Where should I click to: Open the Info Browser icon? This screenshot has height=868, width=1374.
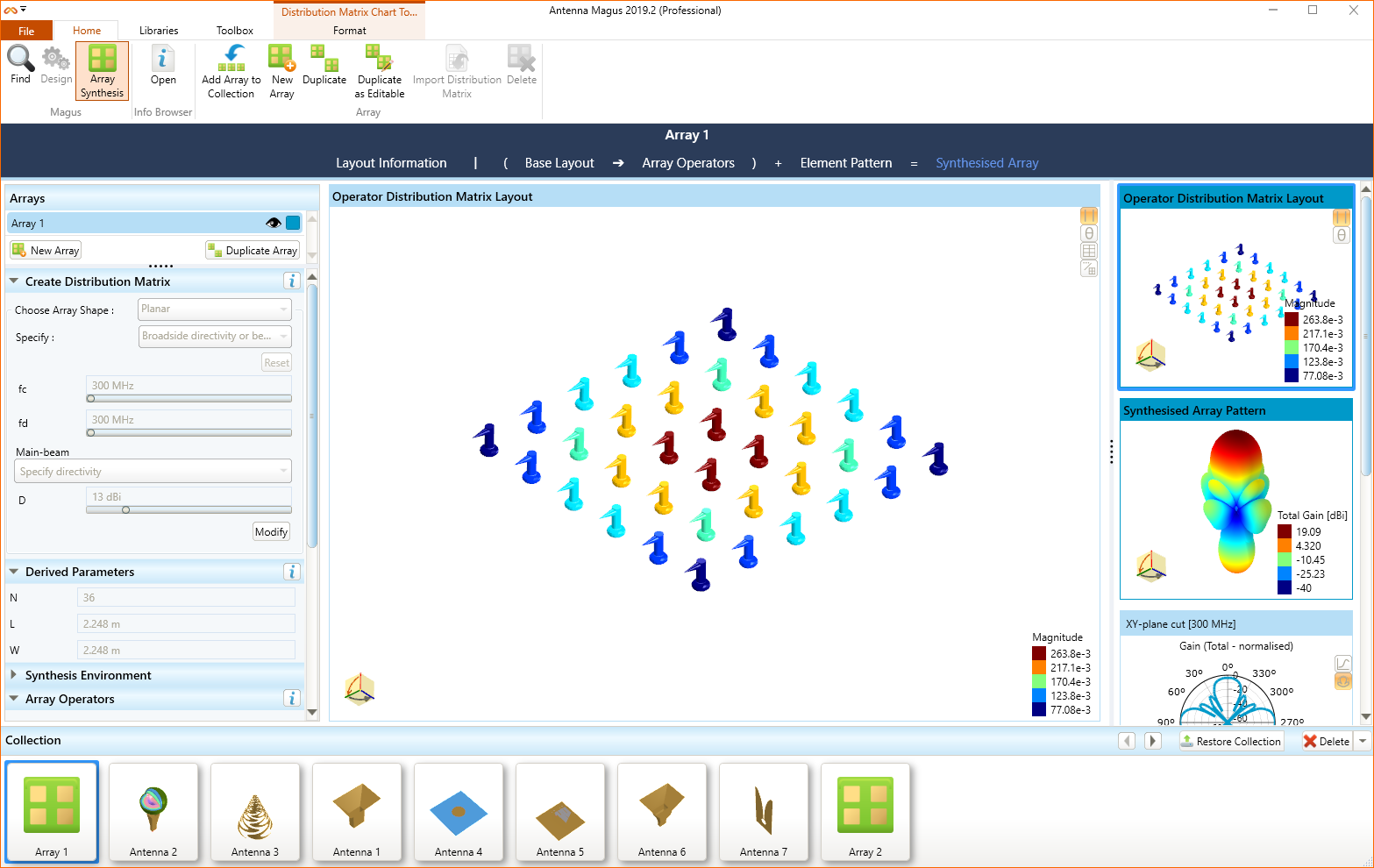[x=163, y=60]
